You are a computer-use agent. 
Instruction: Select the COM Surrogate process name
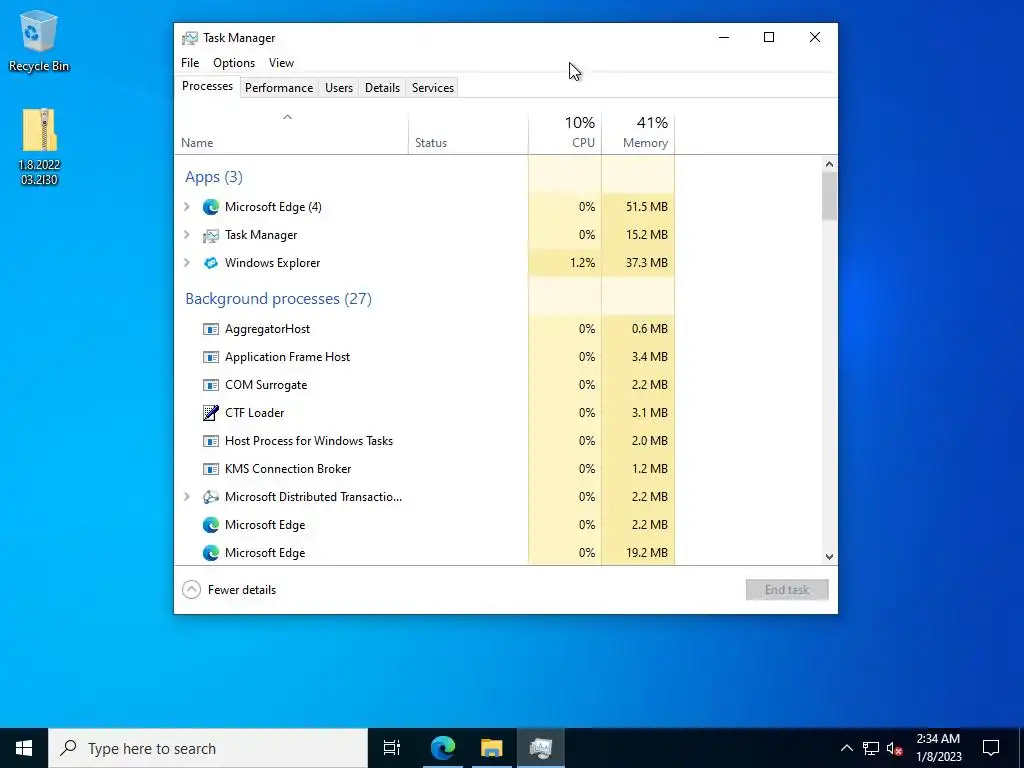point(266,385)
